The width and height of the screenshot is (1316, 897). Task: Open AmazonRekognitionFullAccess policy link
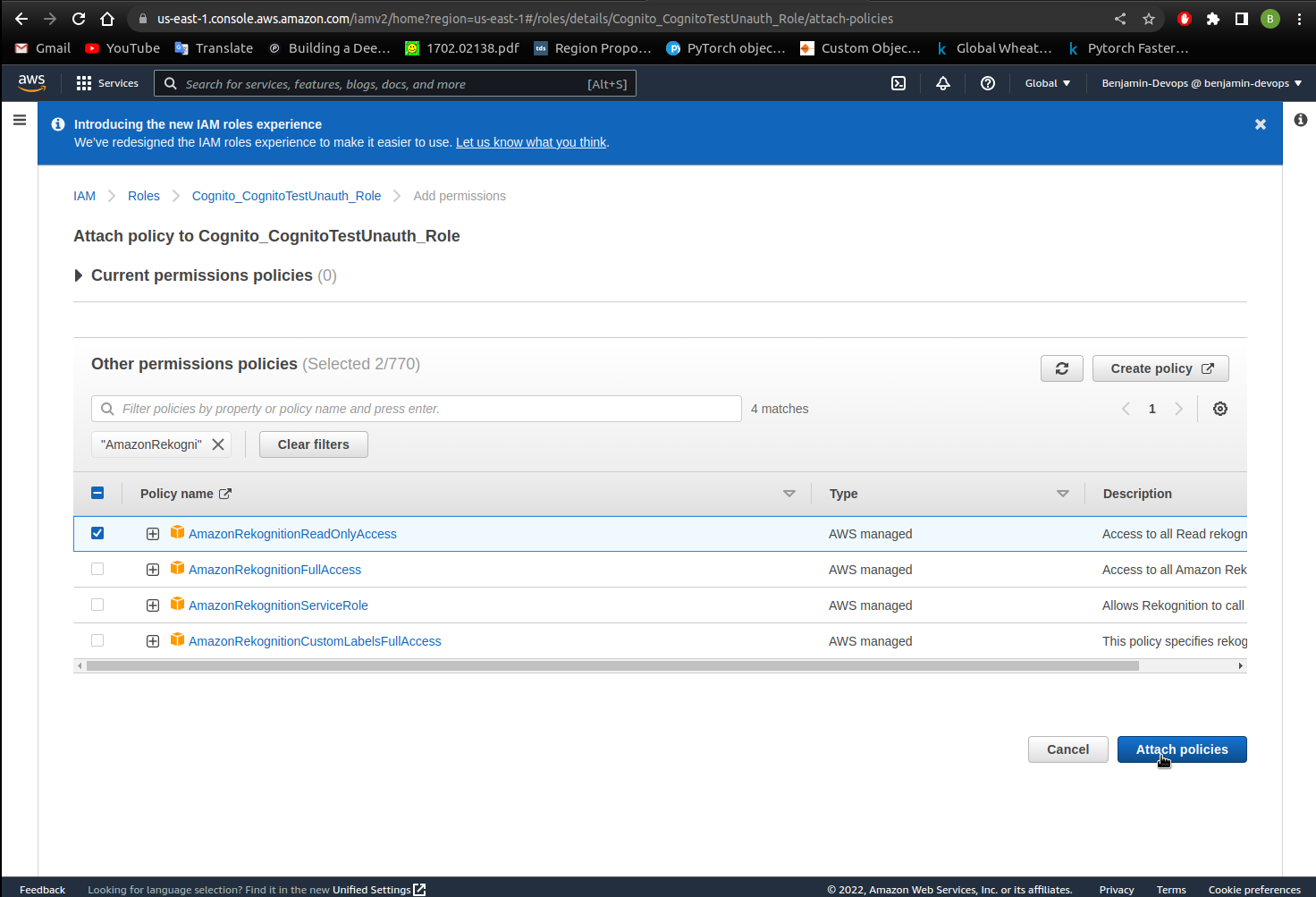coord(274,570)
